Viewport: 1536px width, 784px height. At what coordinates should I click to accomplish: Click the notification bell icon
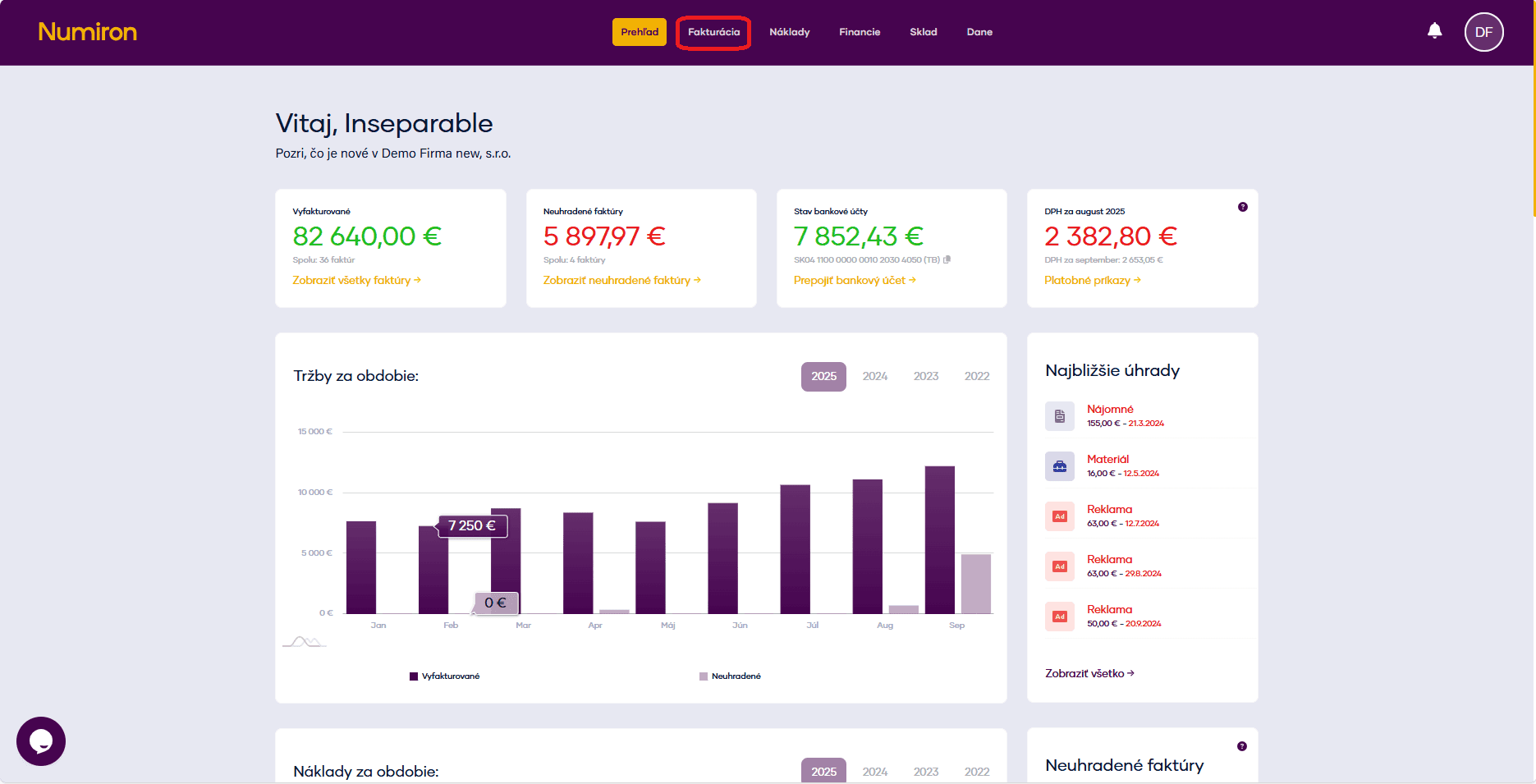[x=1434, y=31]
